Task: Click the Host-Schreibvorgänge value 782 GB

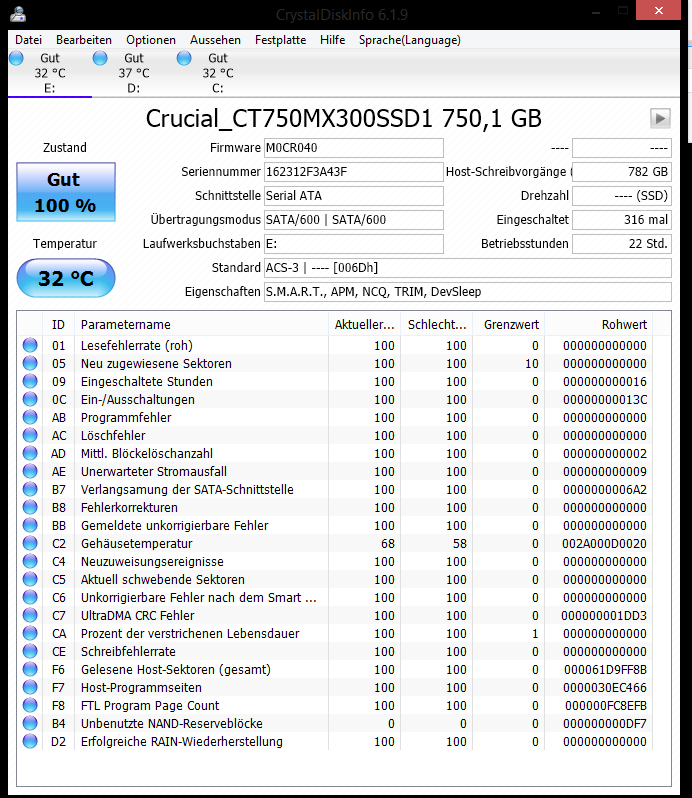Action: [622, 172]
